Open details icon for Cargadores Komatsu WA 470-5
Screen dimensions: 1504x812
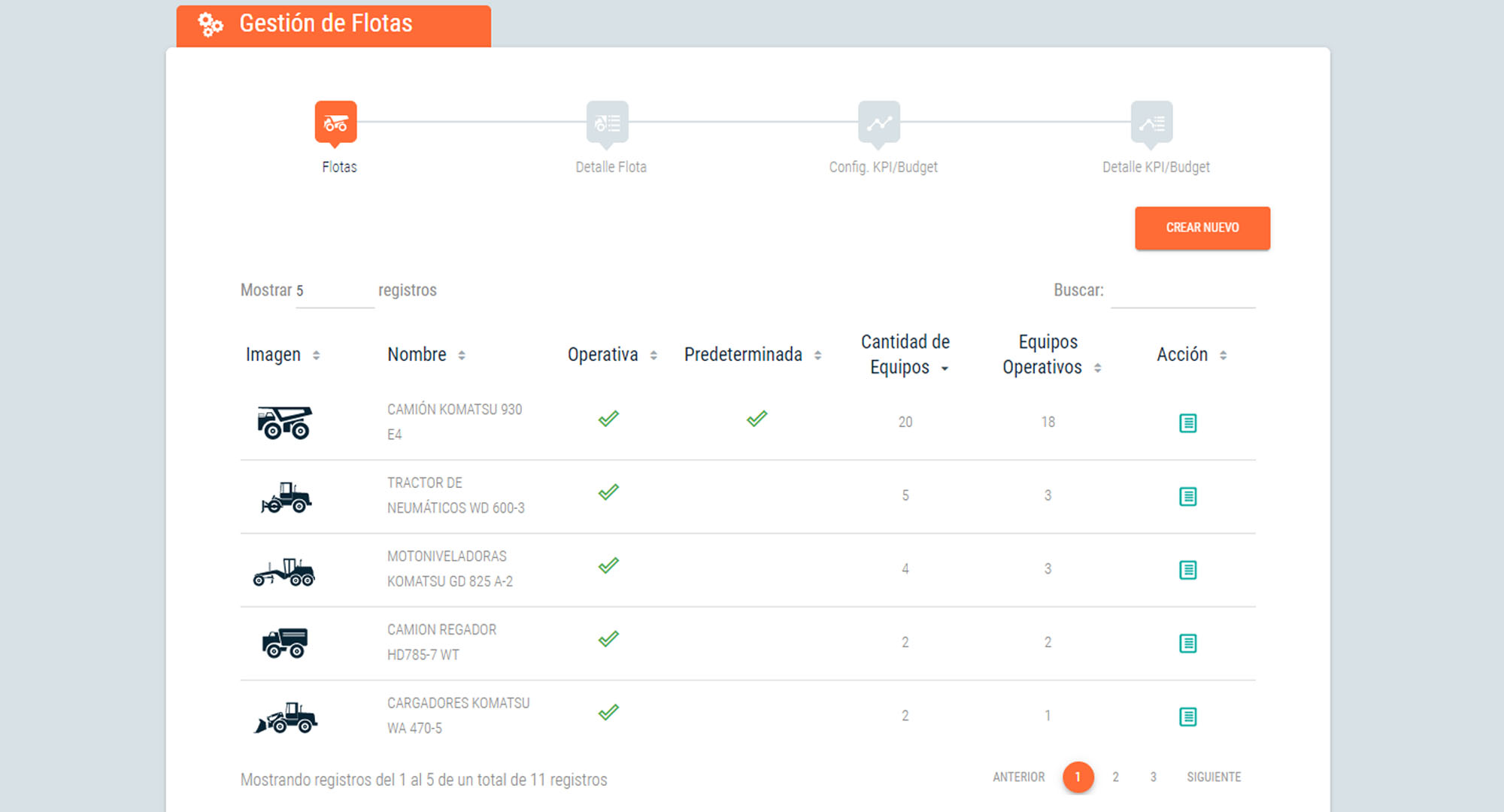point(1187,717)
